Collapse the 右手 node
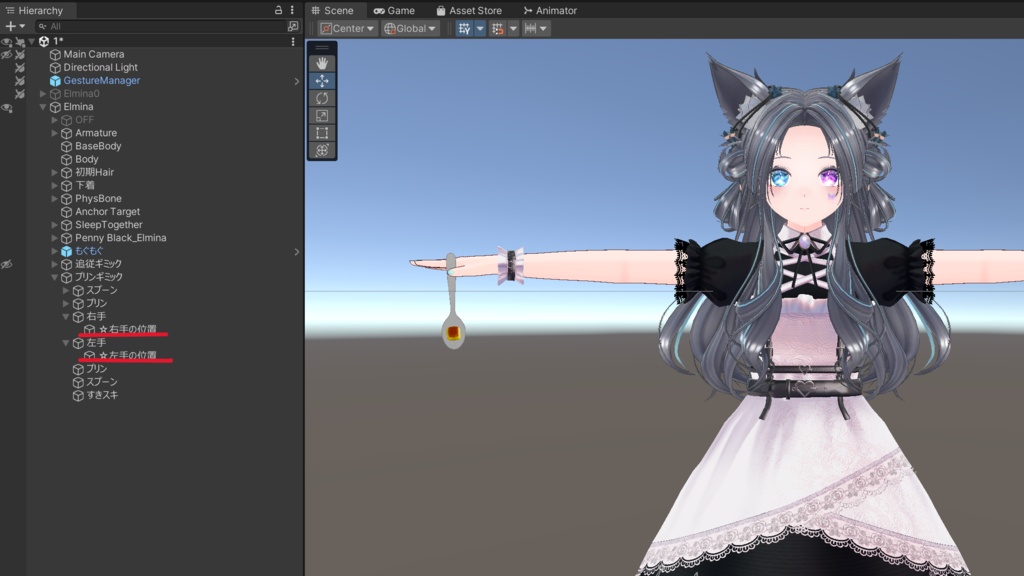Image resolution: width=1024 pixels, height=576 pixels. click(66, 317)
